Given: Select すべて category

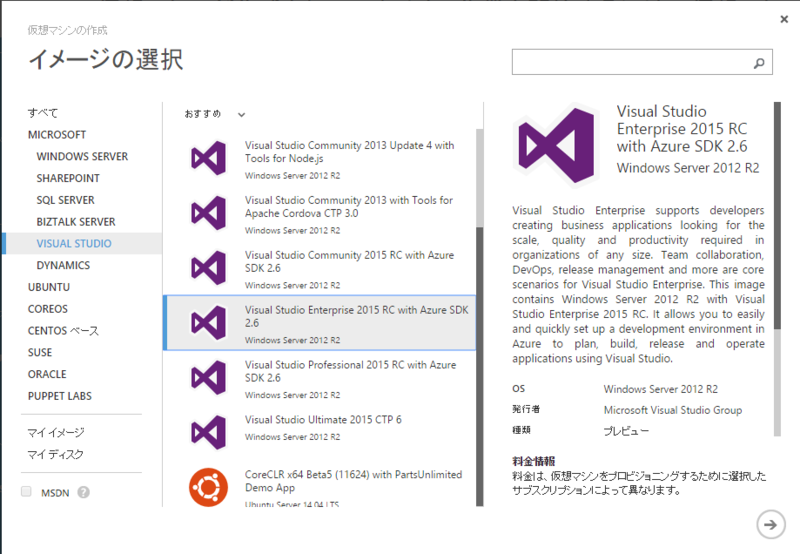Looking at the screenshot, I should [x=43, y=113].
